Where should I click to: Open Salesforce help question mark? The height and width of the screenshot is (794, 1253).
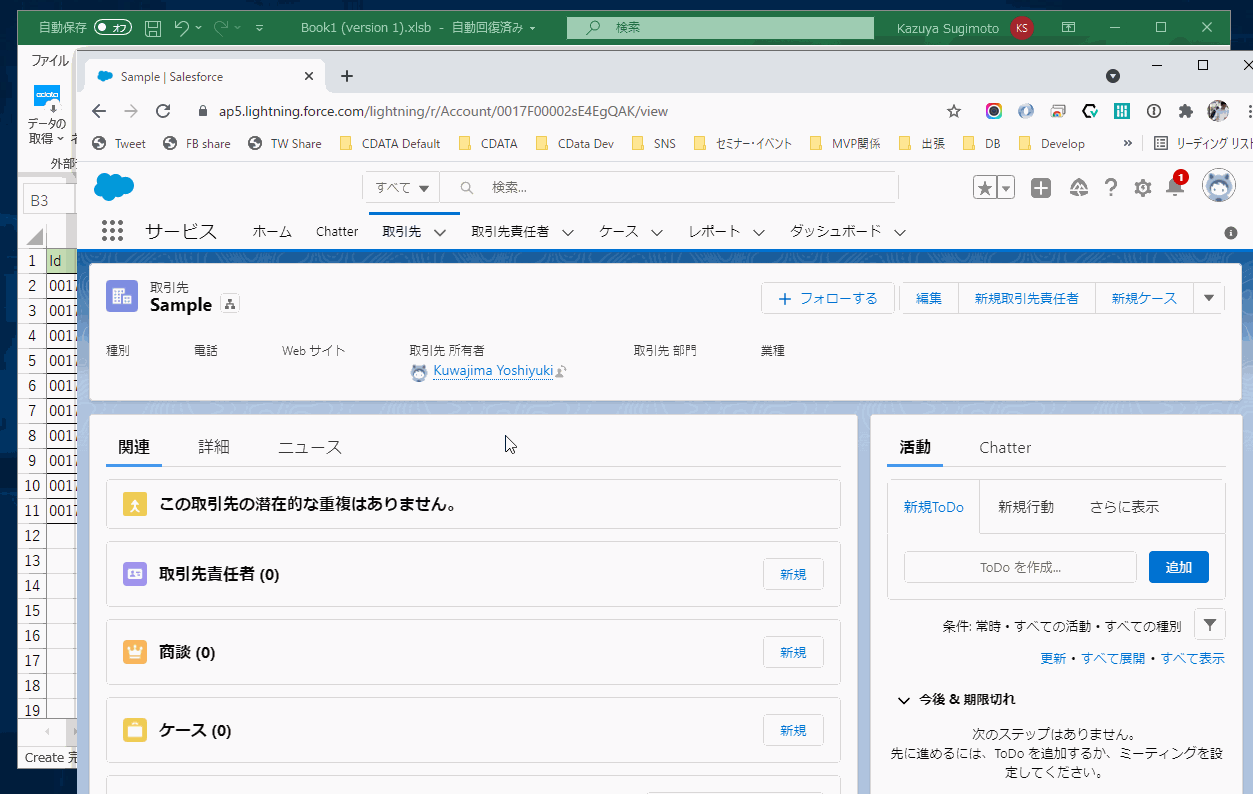click(x=1111, y=187)
